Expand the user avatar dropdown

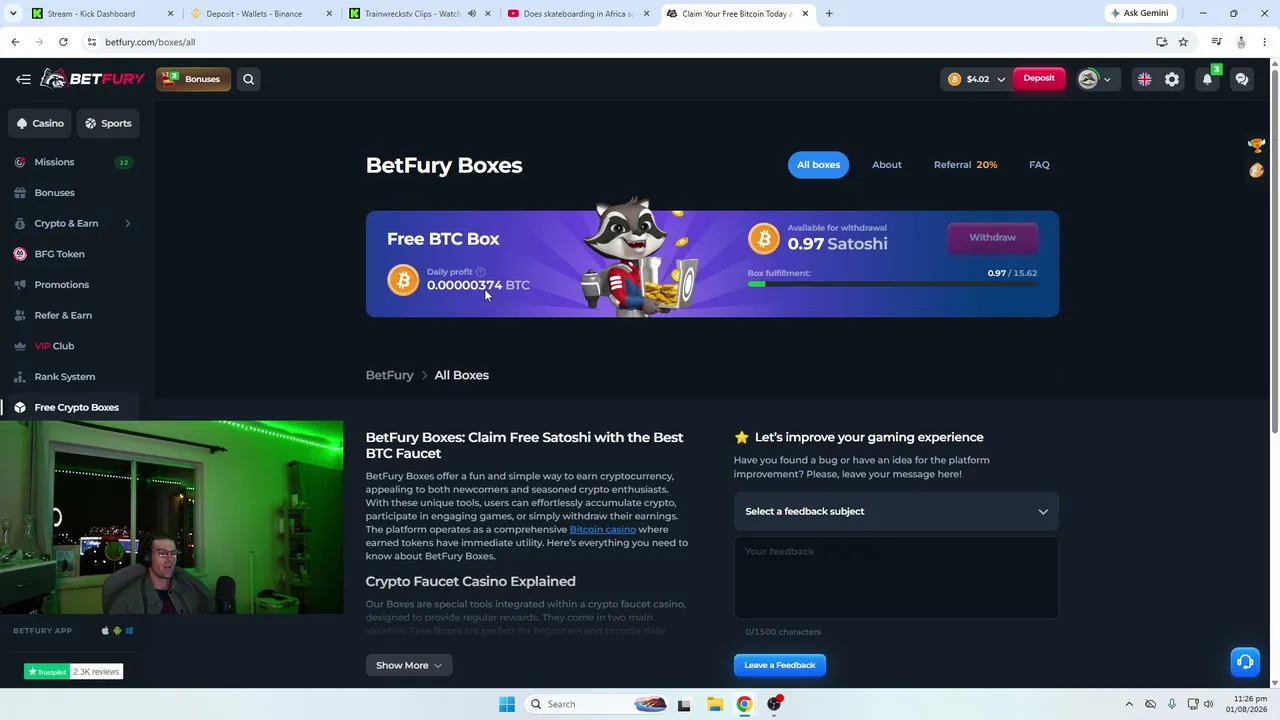(1107, 79)
